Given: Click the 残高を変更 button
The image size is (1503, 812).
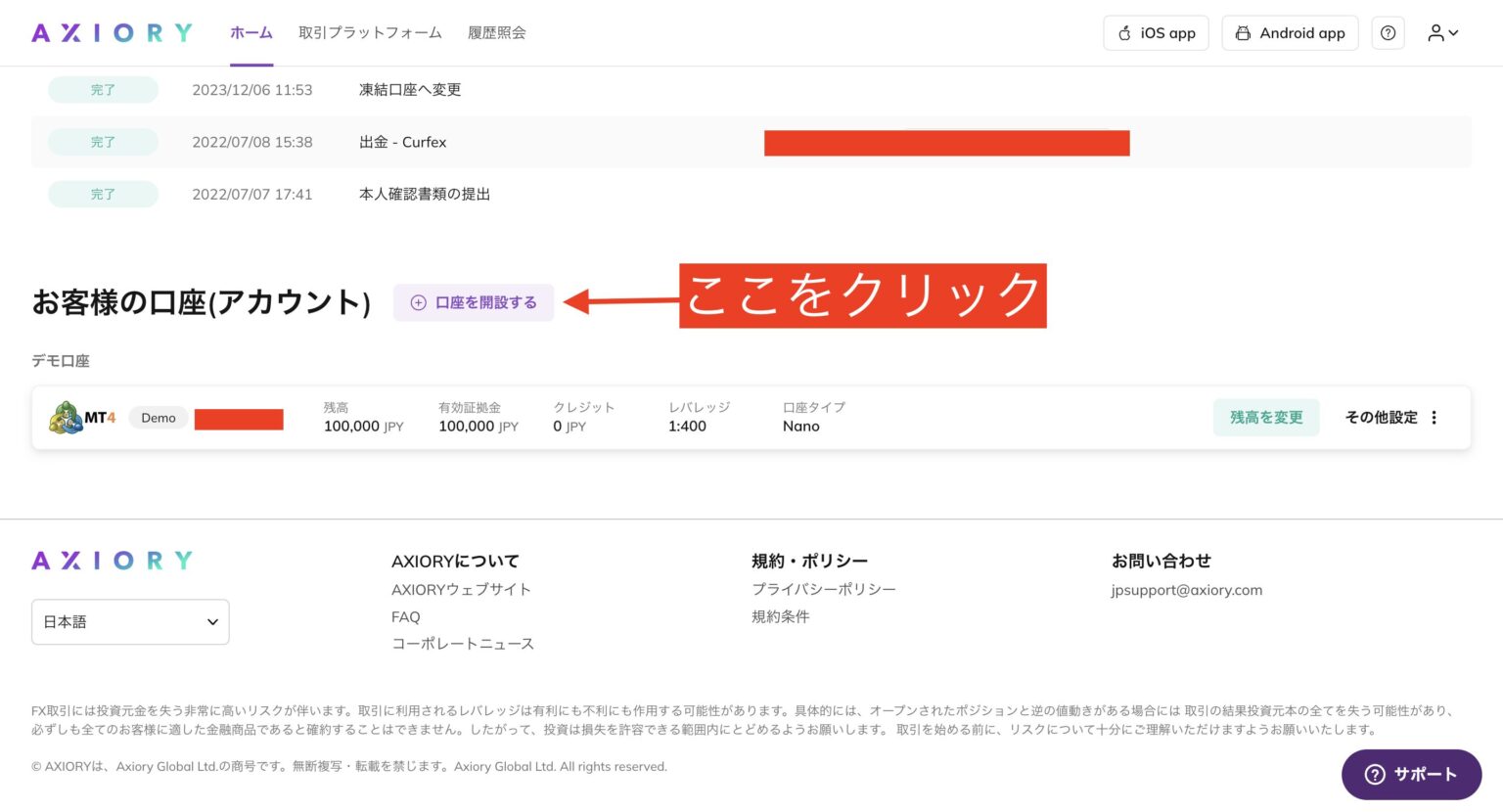Looking at the screenshot, I should point(1266,417).
